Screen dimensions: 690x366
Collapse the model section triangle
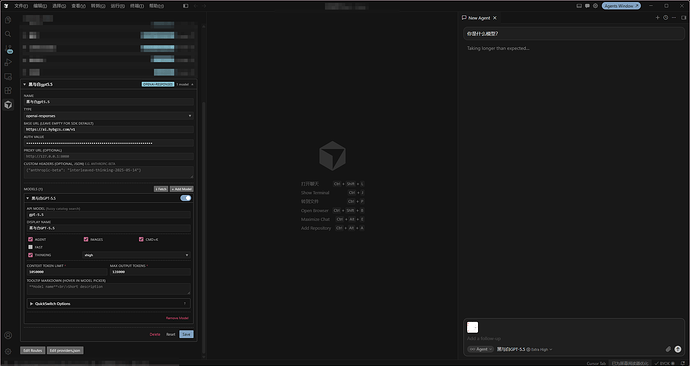(x=28, y=198)
